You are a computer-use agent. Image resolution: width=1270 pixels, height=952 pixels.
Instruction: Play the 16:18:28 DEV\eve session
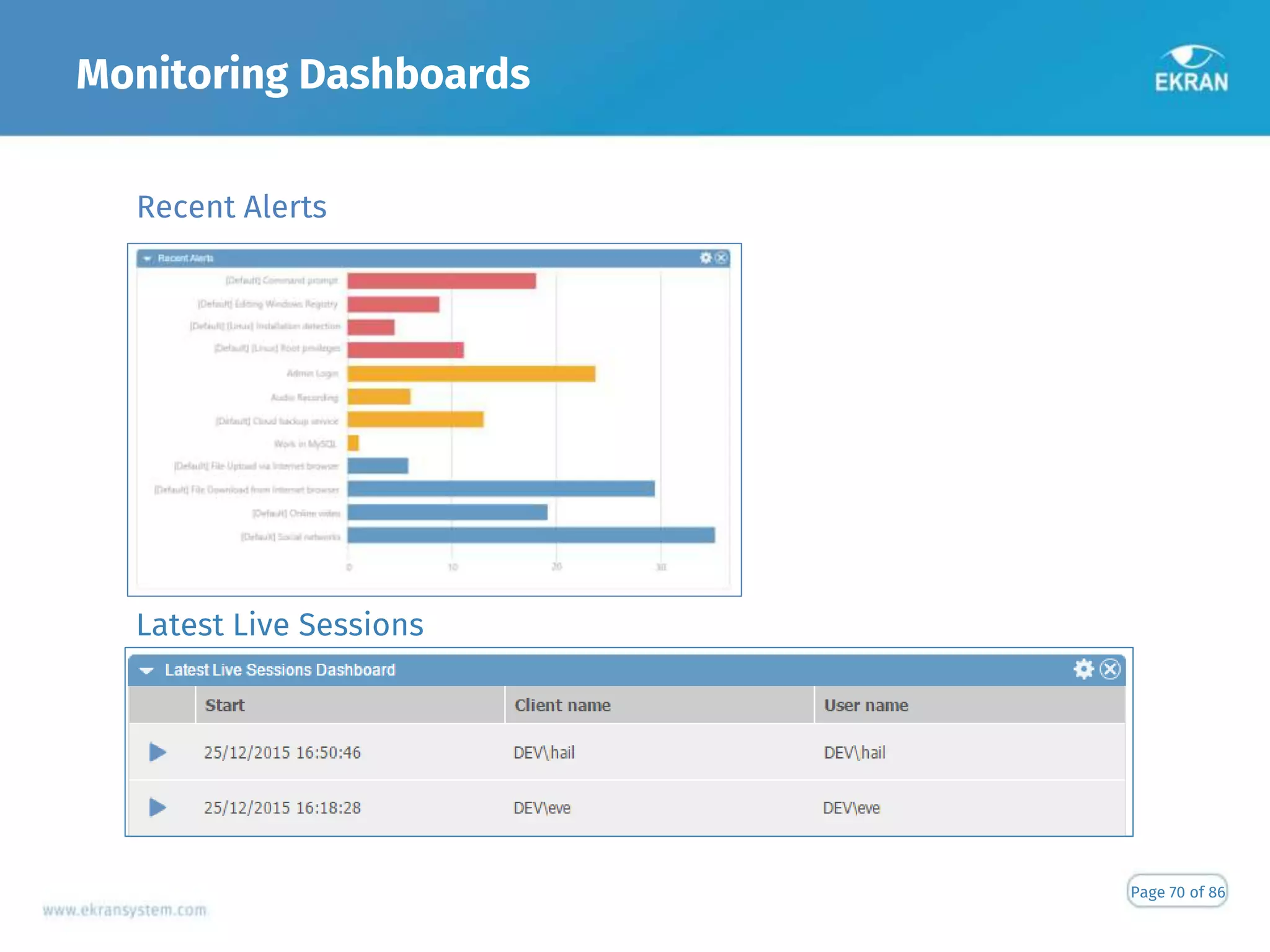(x=158, y=808)
